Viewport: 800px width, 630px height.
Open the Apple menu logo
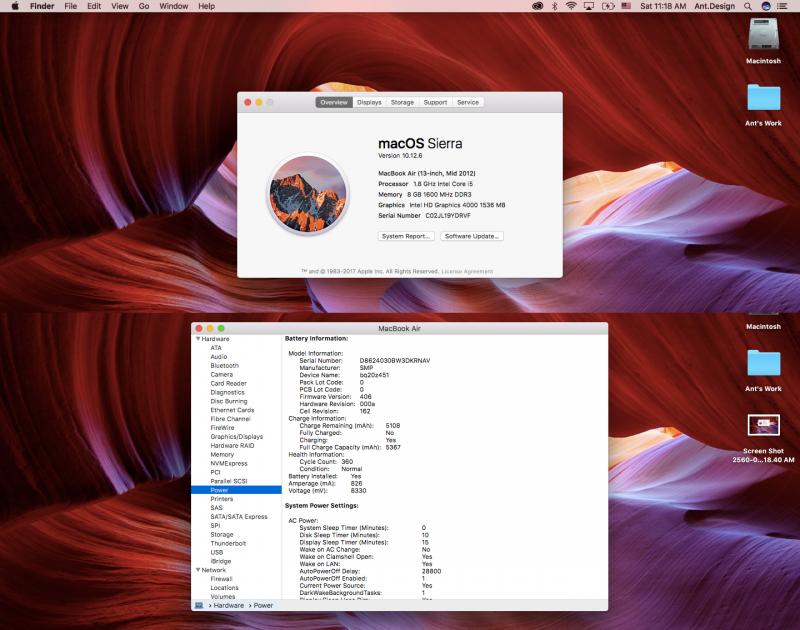[x=15, y=6]
